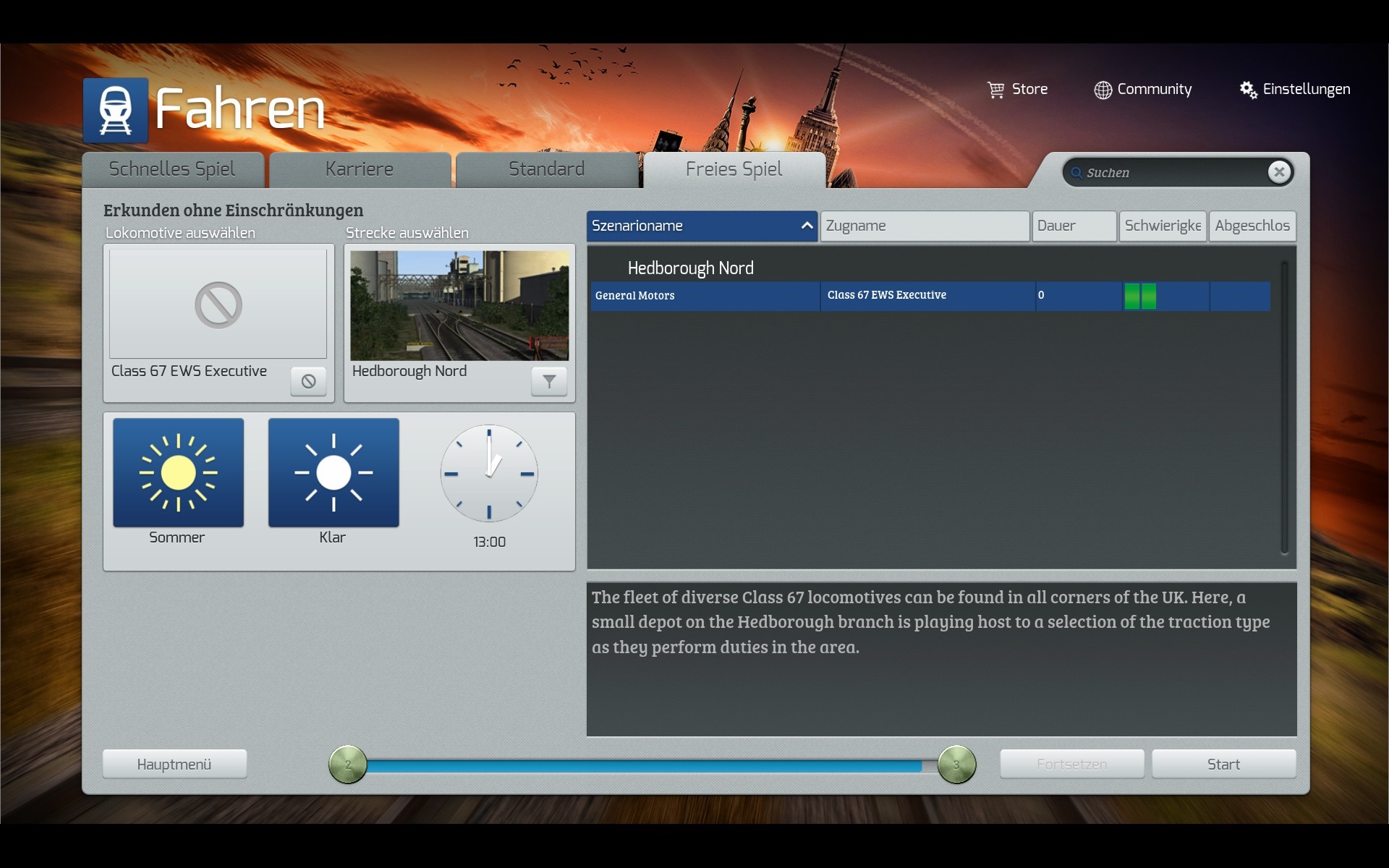Viewport: 1389px width, 868px height.
Task: Select Hedborough Nord route thumbnail
Action: 459,305
